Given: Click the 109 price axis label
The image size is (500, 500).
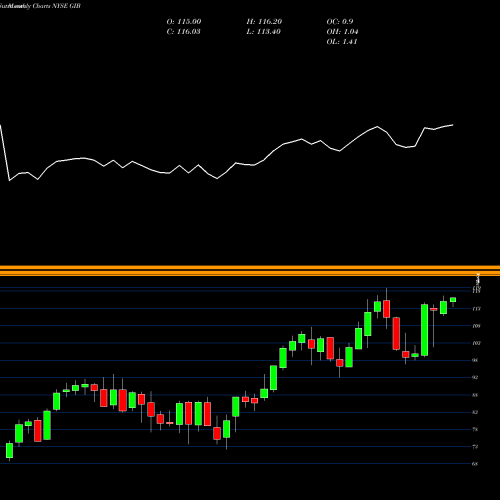Looking at the screenshot, I should tap(476, 326).
